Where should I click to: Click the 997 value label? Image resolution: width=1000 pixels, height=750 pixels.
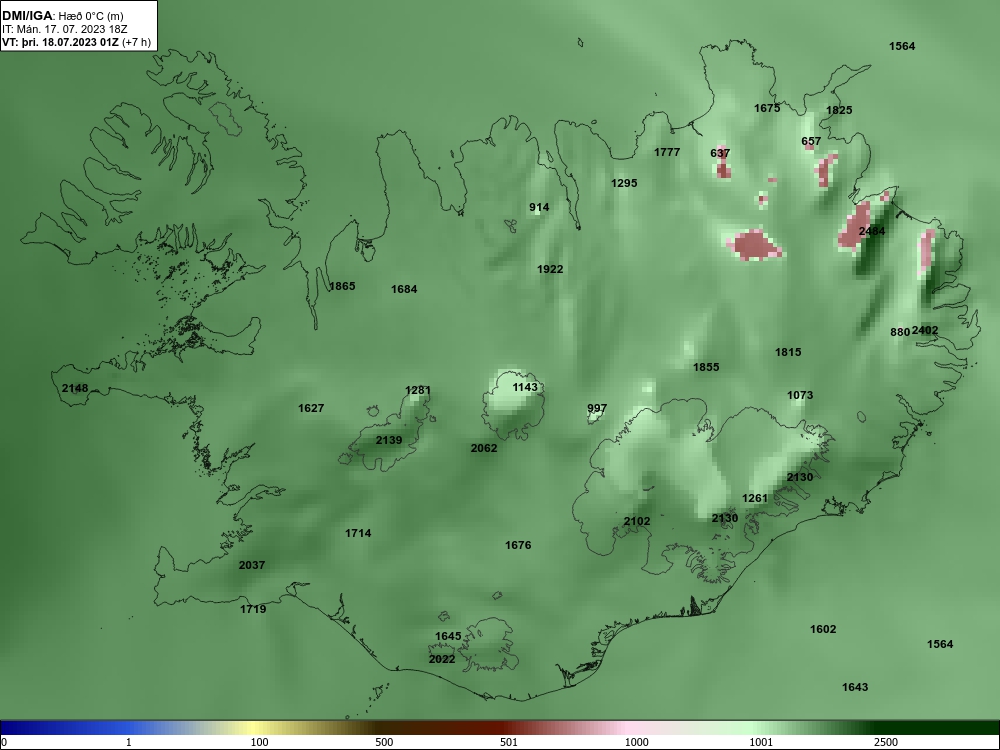598,409
